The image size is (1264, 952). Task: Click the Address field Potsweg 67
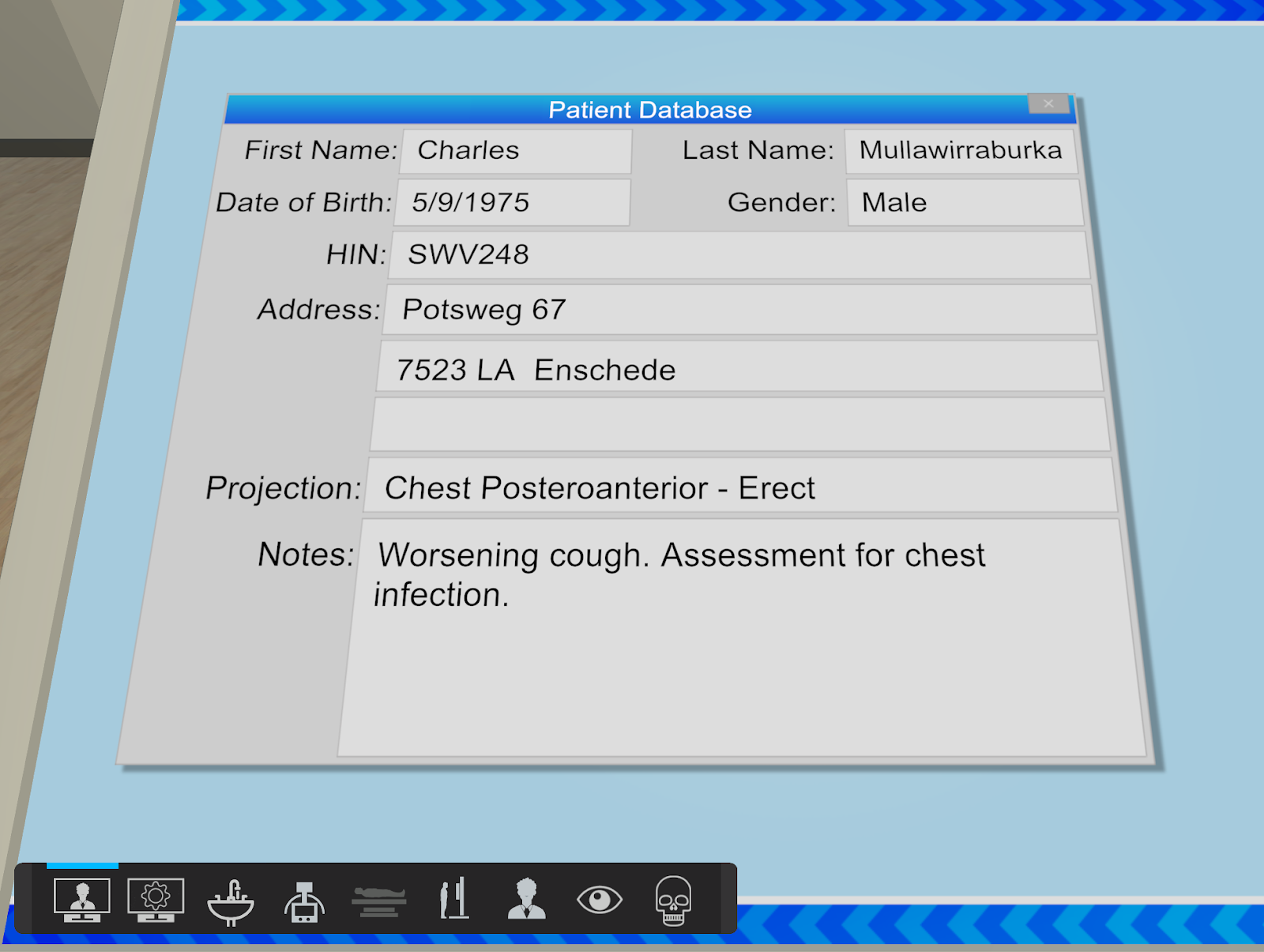(x=739, y=310)
